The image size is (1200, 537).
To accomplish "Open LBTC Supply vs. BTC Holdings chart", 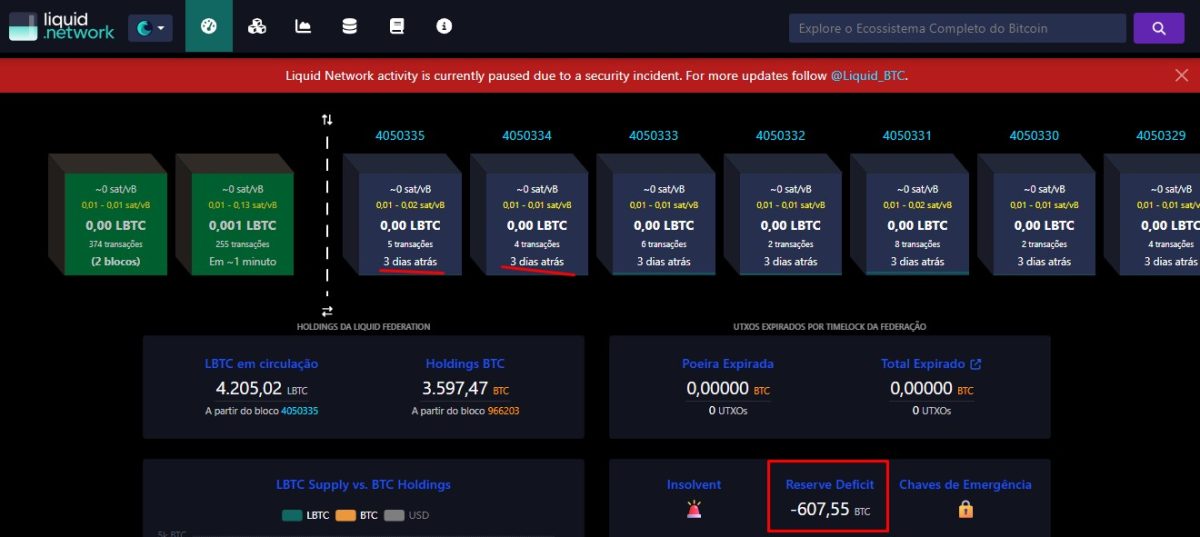I will click(363, 485).
